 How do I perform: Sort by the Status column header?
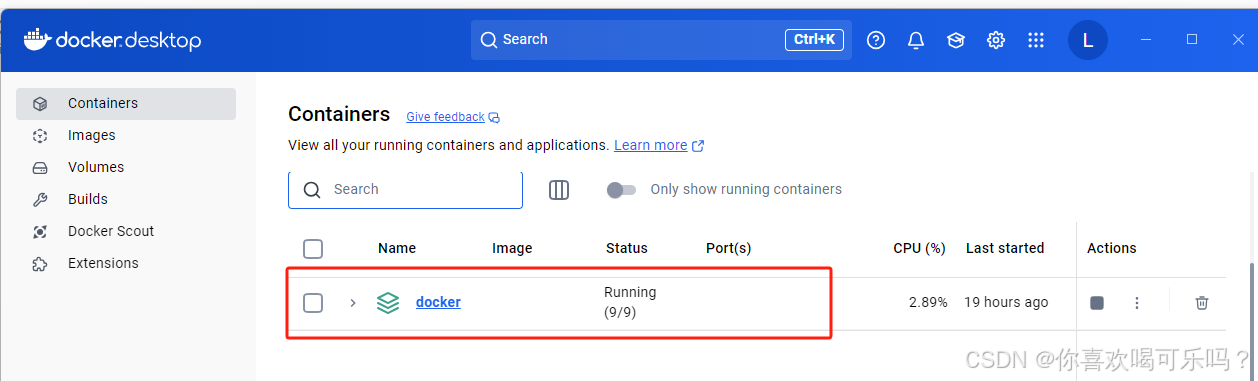pos(627,248)
